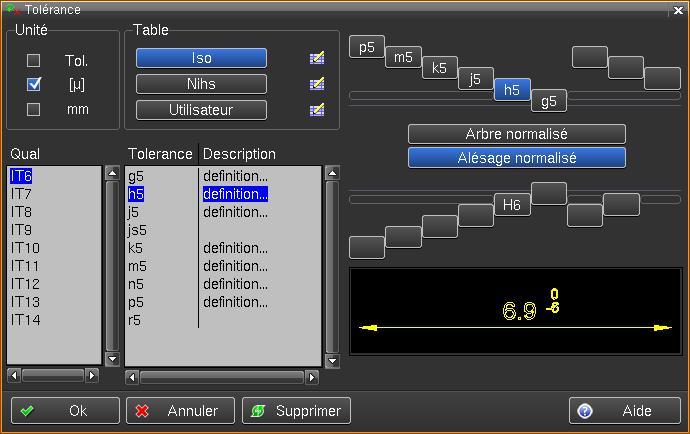The height and width of the screenshot is (434, 690).
Task: Click the edit icon beside the Iso table
Action: pos(317,58)
